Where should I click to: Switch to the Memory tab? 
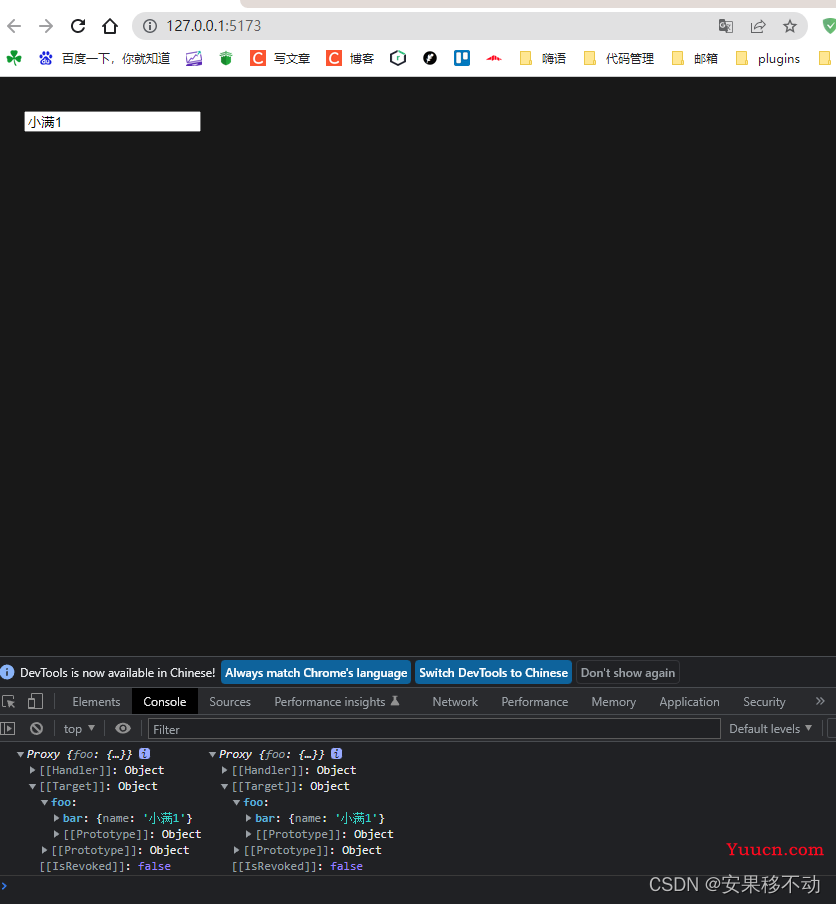point(613,702)
